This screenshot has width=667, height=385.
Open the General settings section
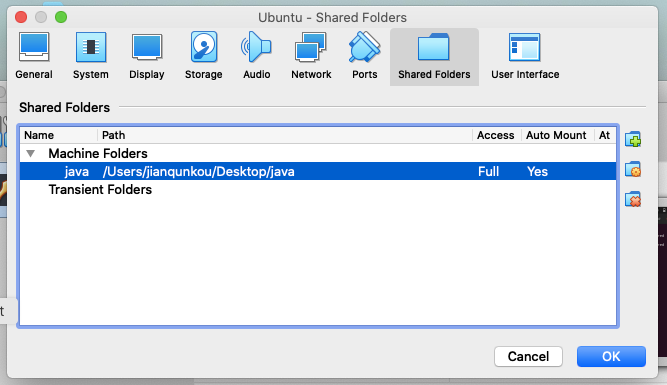pos(34,57)
